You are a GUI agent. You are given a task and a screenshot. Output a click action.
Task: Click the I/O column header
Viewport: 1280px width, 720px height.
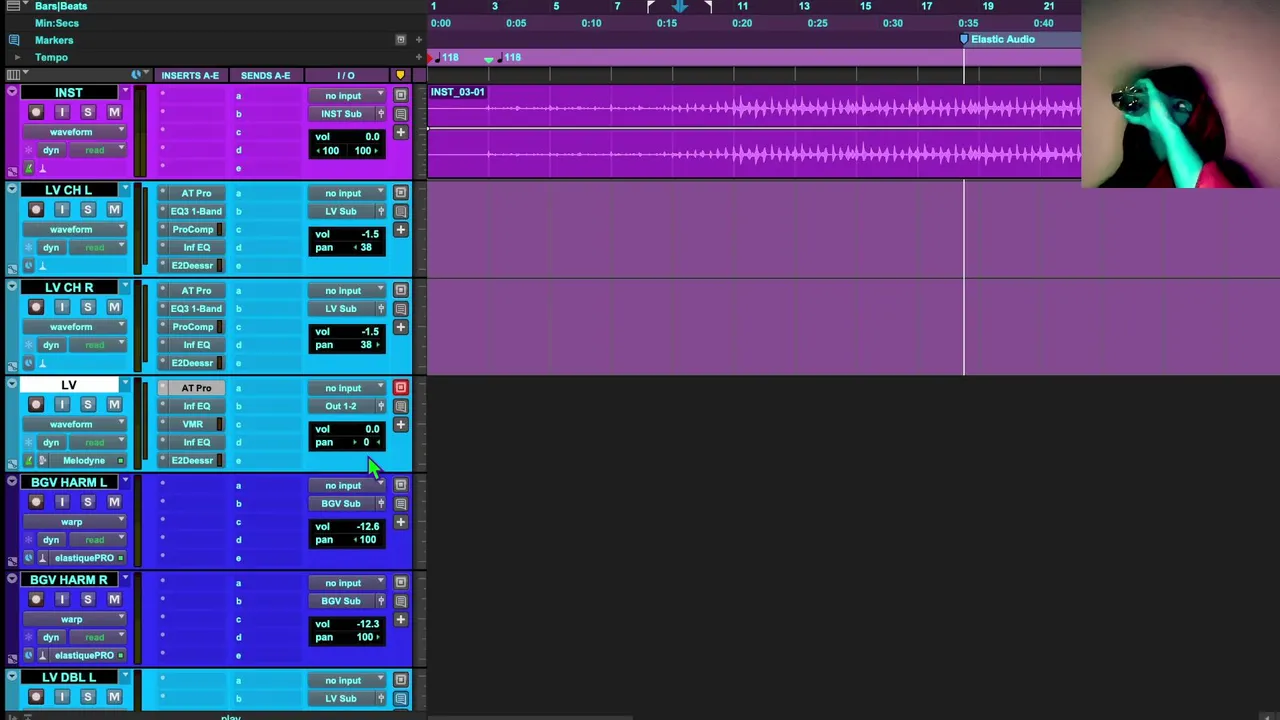346,75
